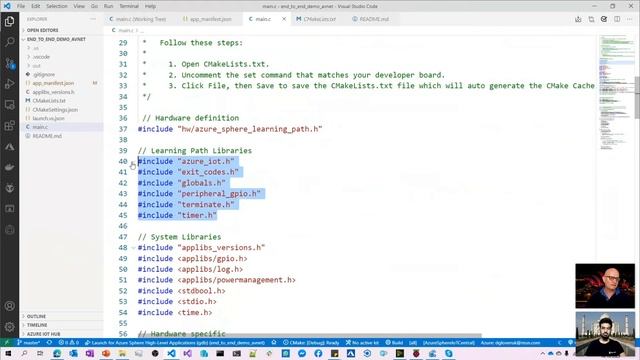The width and height of the screenshot is (640, 360).
Task: Switch to app_manifest.json tab
Action: point(207,19)
